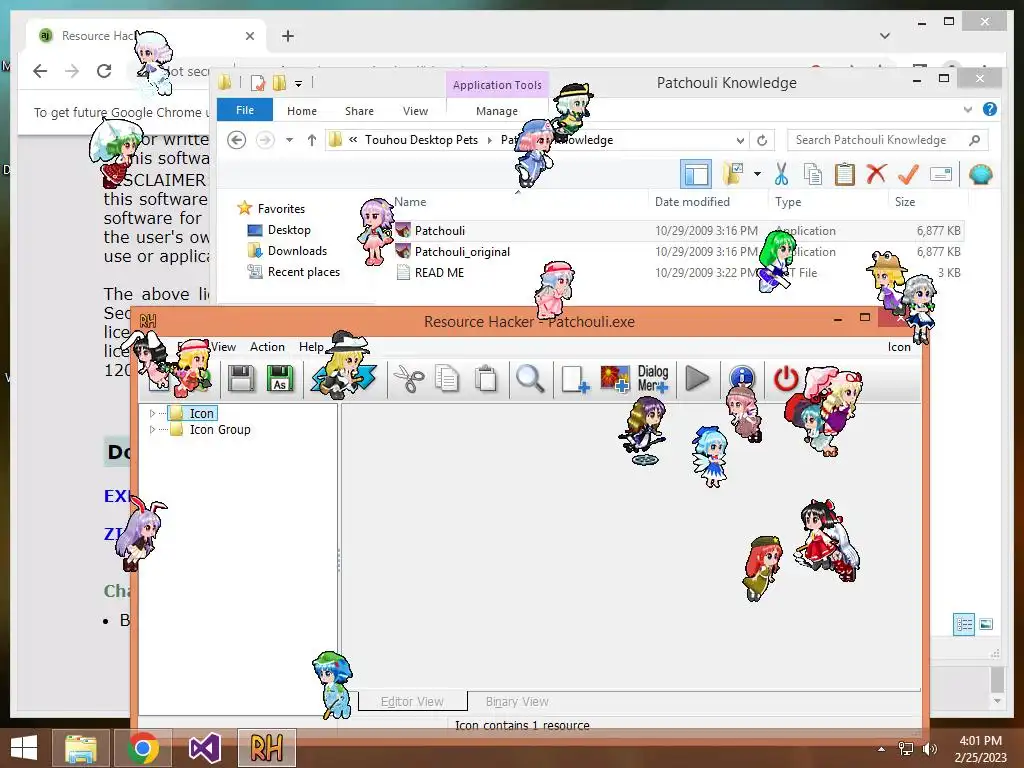Open a new Chrome tab
This screenshot has width=1024, height=768.
pyautogui.click(x=287, y=36)
